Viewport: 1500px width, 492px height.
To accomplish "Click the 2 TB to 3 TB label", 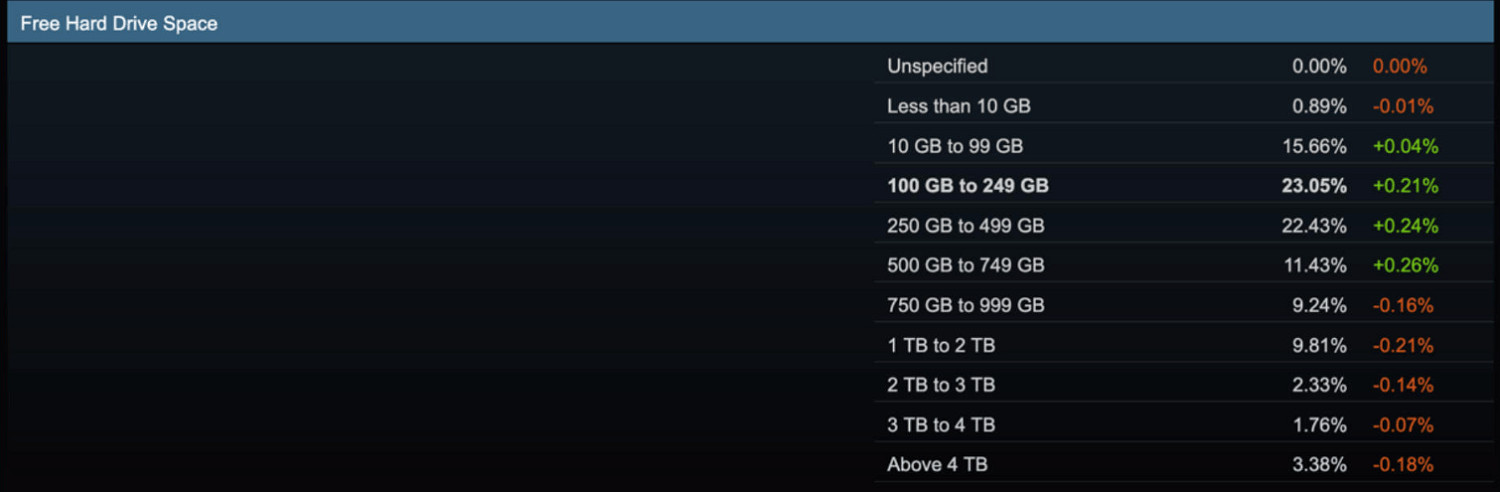I will point(940,385).
